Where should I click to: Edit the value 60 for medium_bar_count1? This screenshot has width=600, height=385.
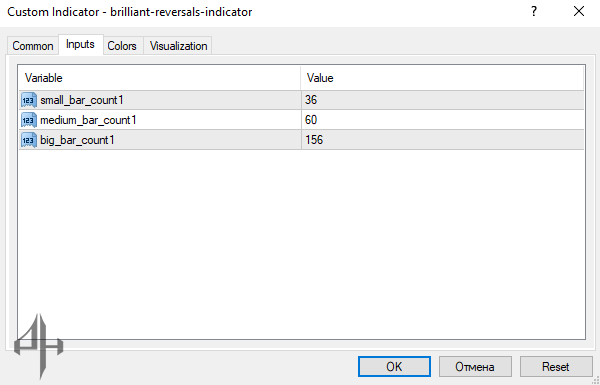click(x=442, y=120)
